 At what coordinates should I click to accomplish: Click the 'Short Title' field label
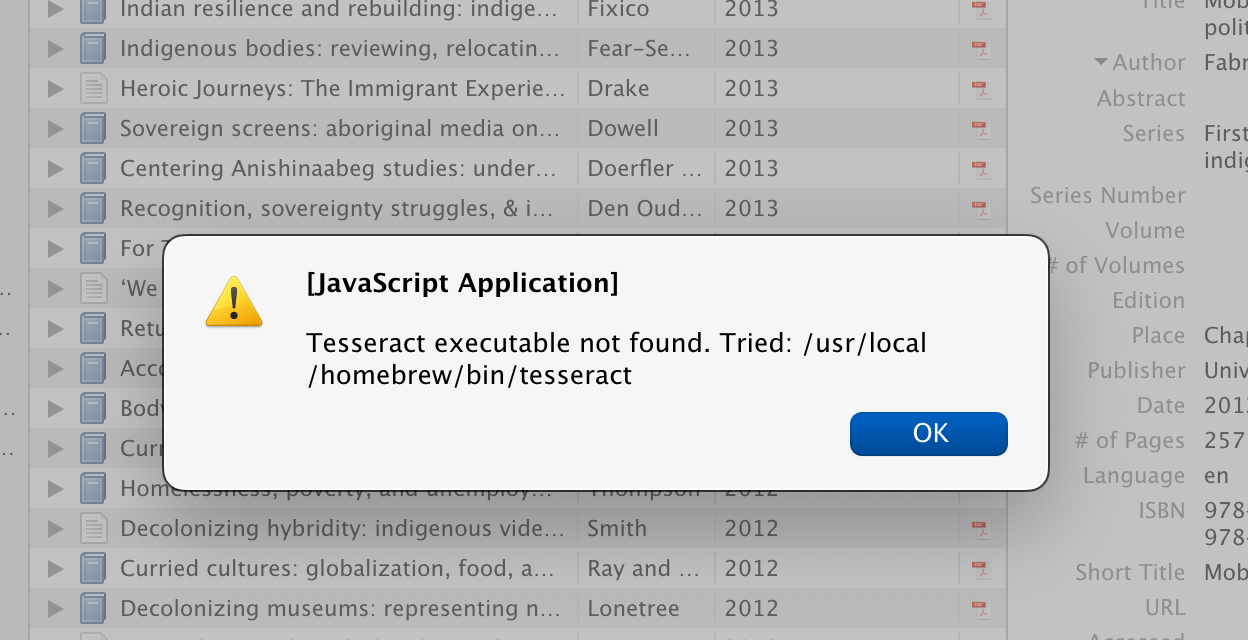(x=1130, y=572)
